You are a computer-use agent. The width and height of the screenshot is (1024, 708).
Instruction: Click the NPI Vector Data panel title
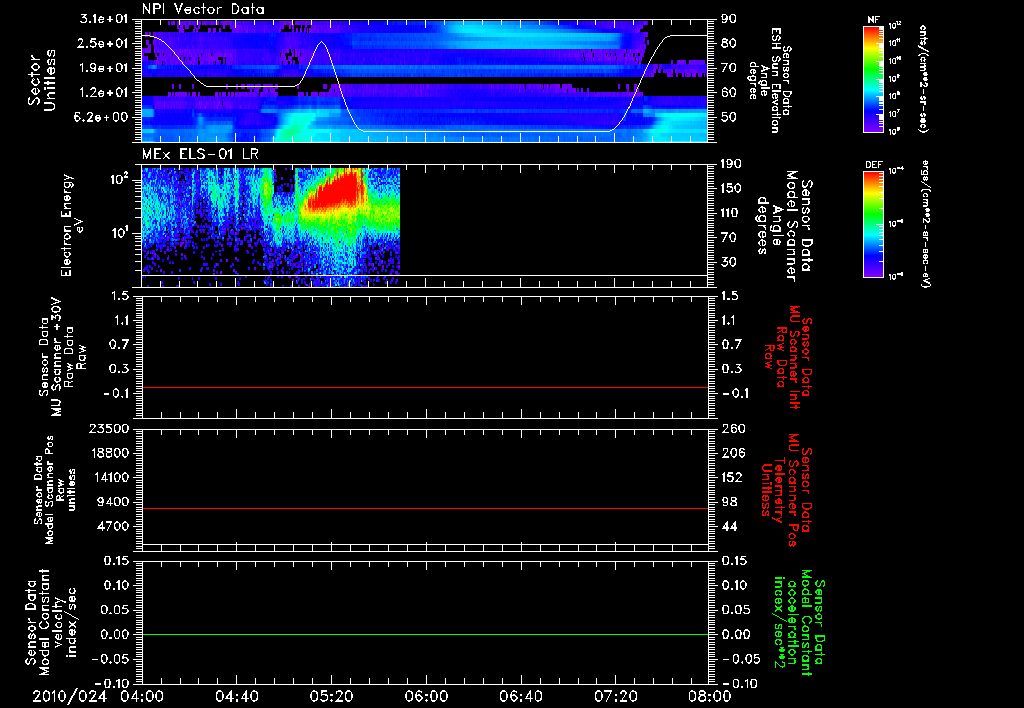203,9
